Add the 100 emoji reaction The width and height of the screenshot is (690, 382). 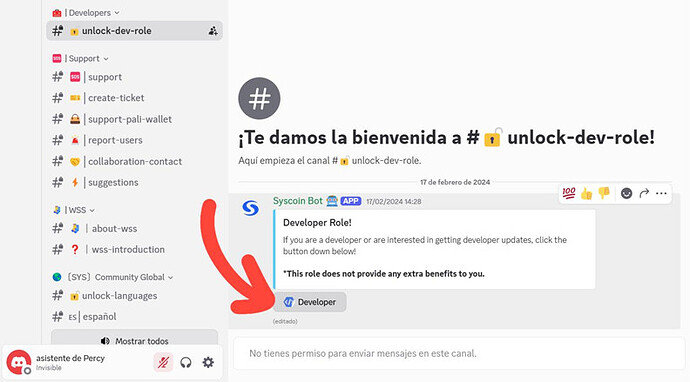[x=569, y=193]
